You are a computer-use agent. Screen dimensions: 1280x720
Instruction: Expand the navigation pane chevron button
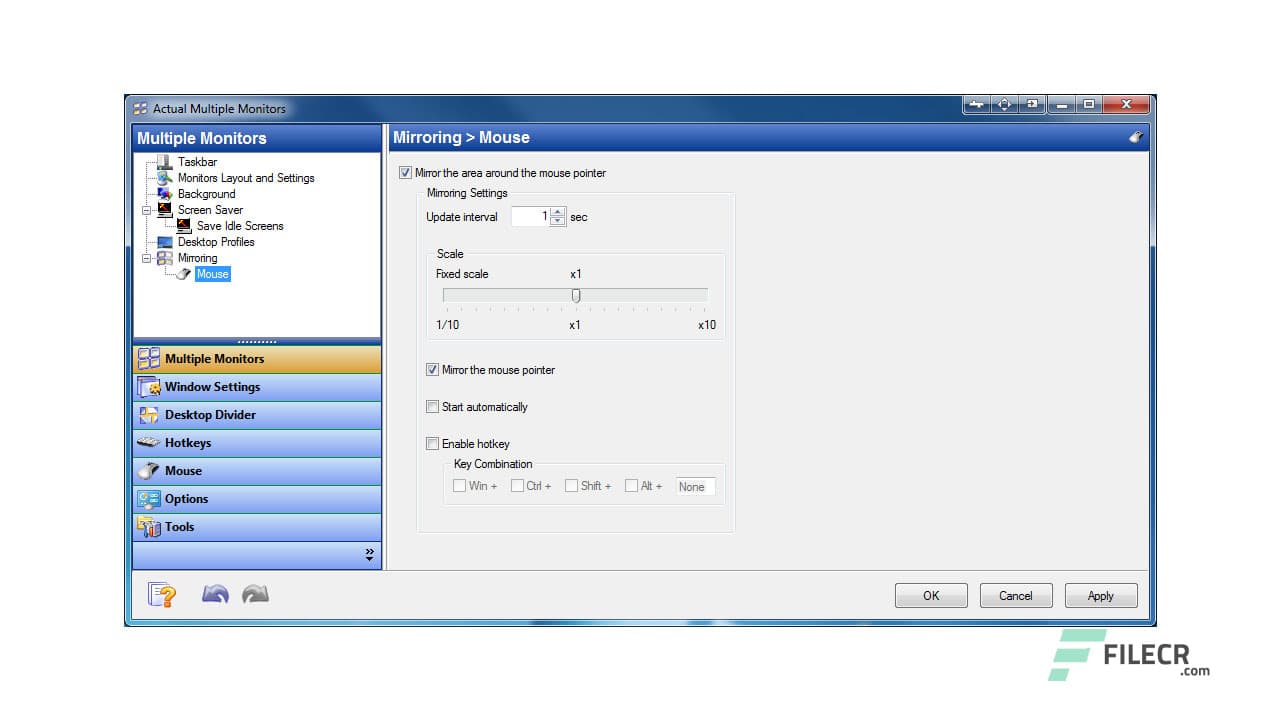369,554
